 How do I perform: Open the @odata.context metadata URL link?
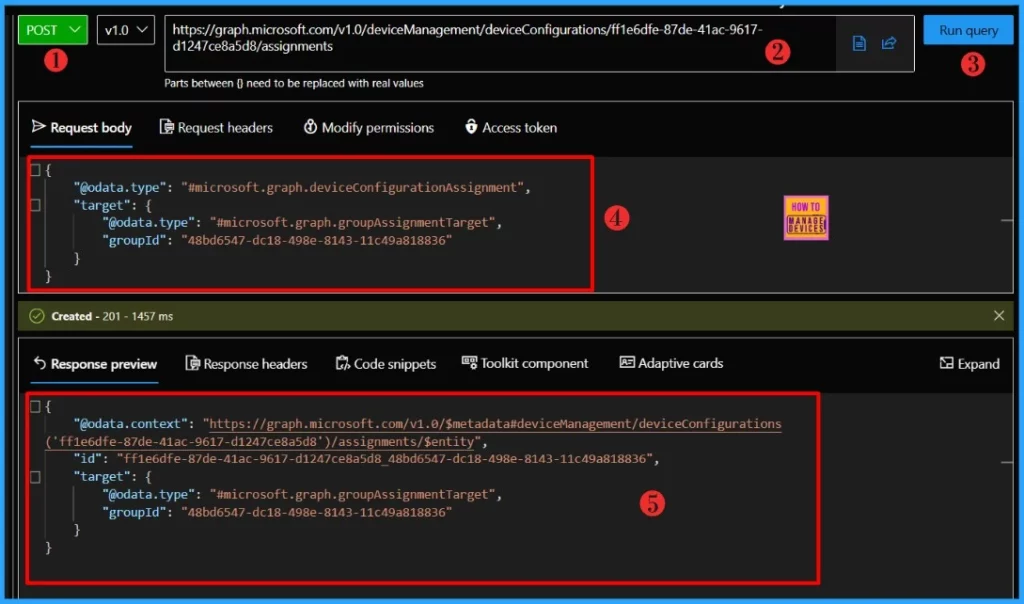tap(494, 424)
